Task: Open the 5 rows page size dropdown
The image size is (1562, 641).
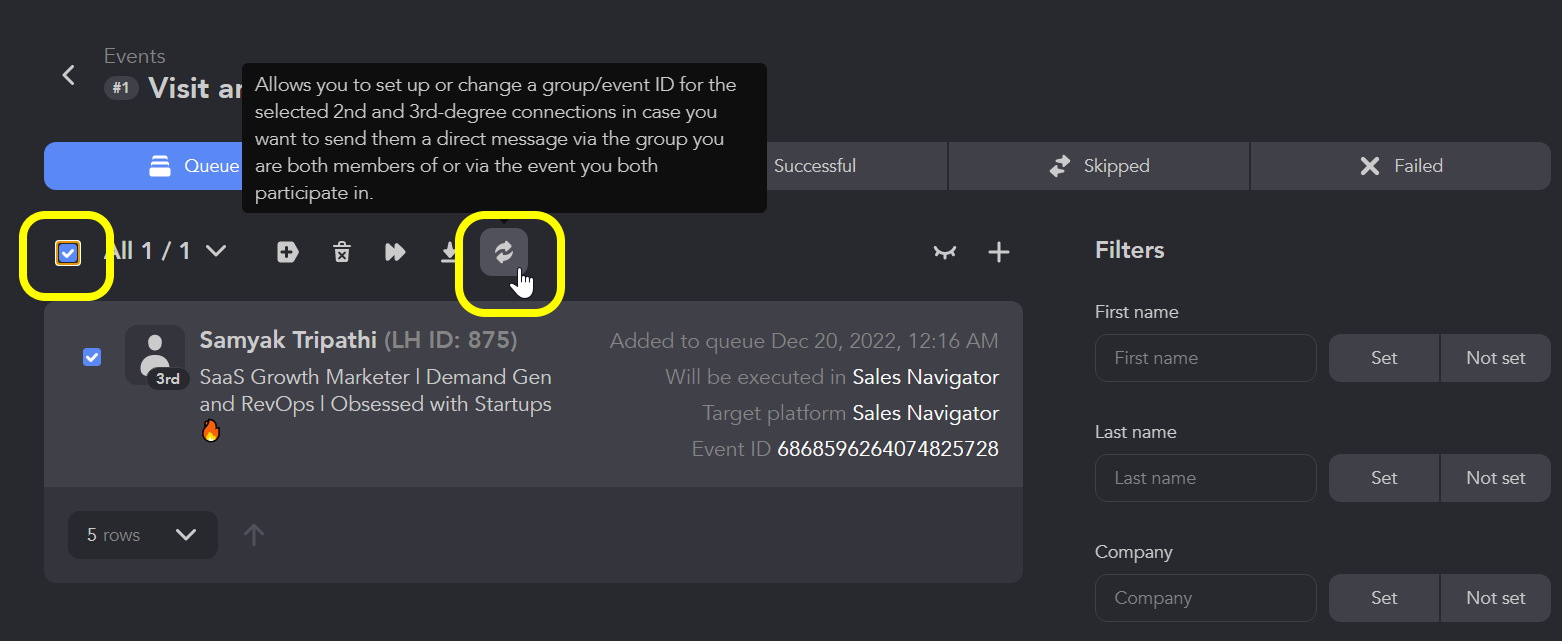Action: click(143, 535)
